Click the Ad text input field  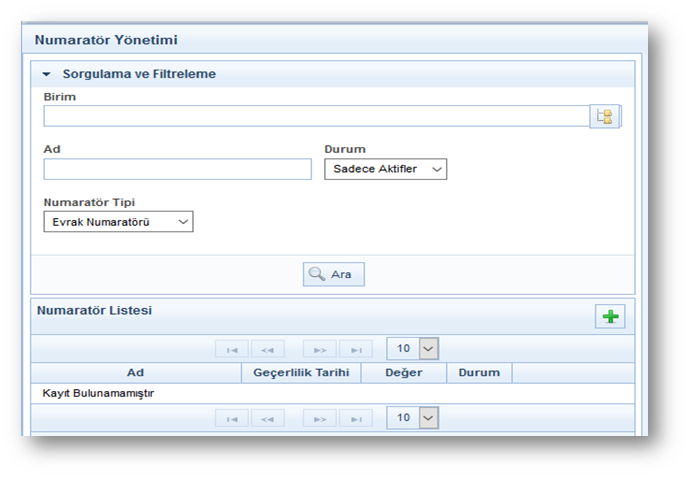[x=178, y=170]
